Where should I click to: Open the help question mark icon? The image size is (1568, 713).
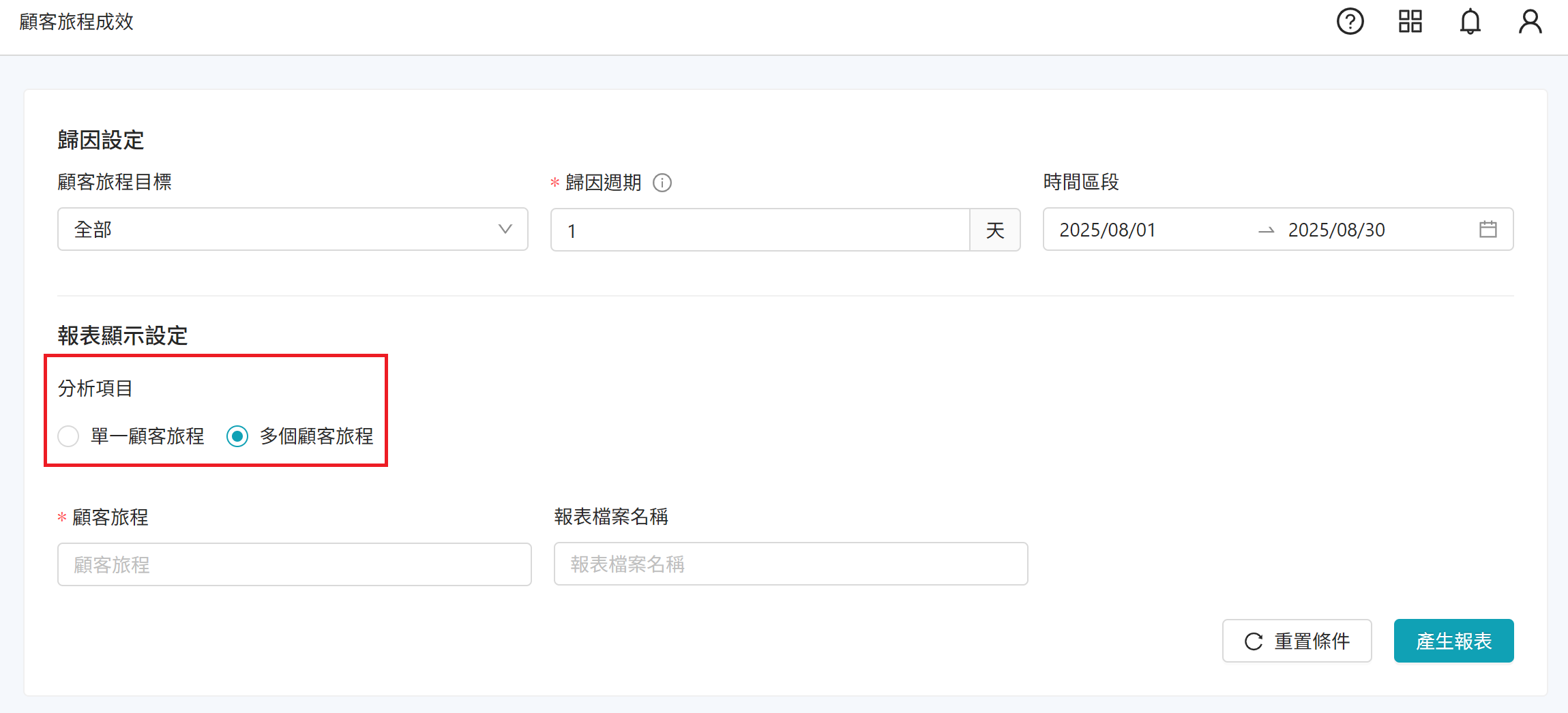click(x=1350, y=22)
